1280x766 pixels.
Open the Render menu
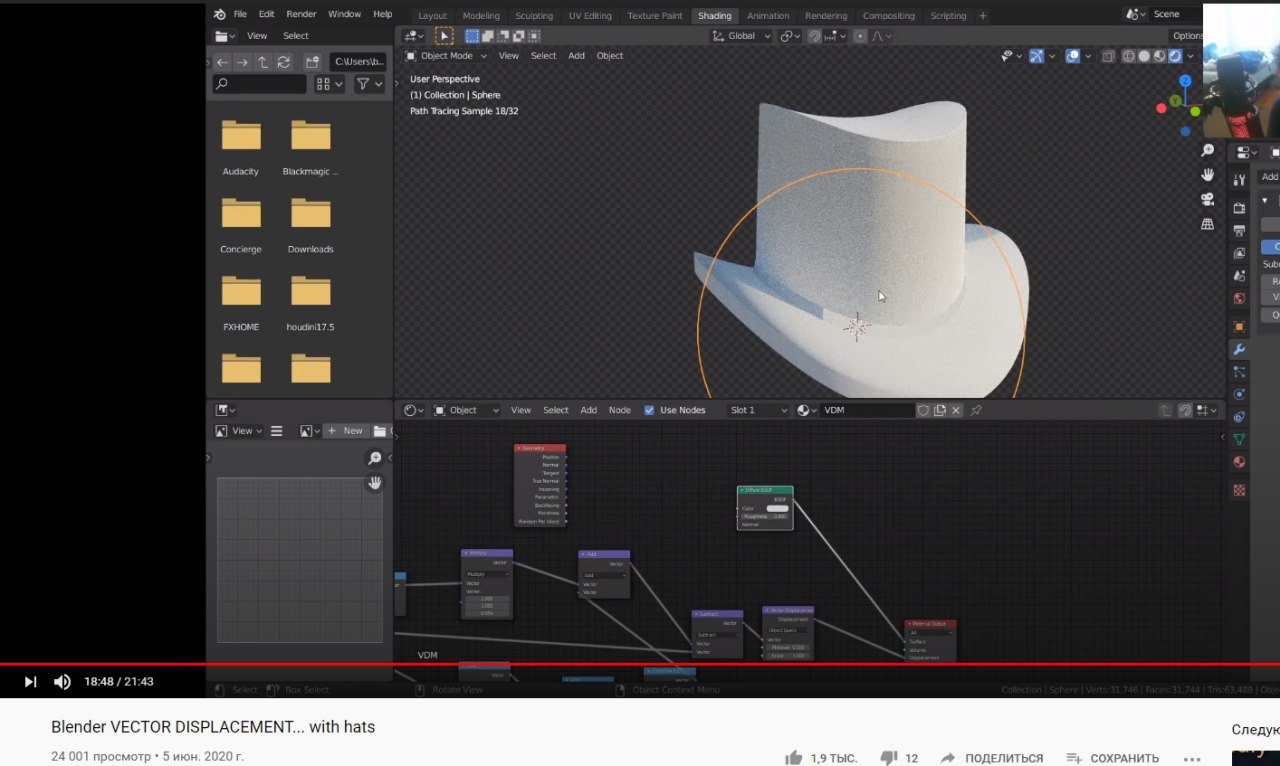[x=301, y=14]
